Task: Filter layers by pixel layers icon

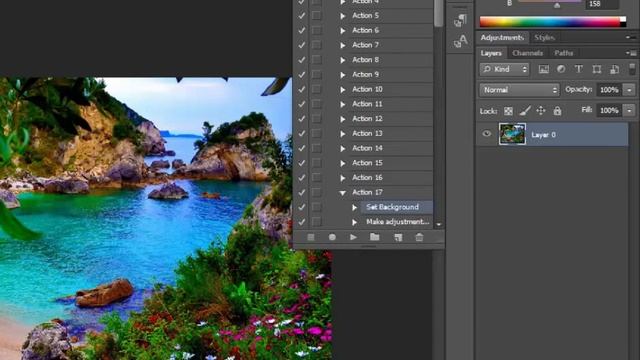Action: pyautogui.click(x=544, y=69)
